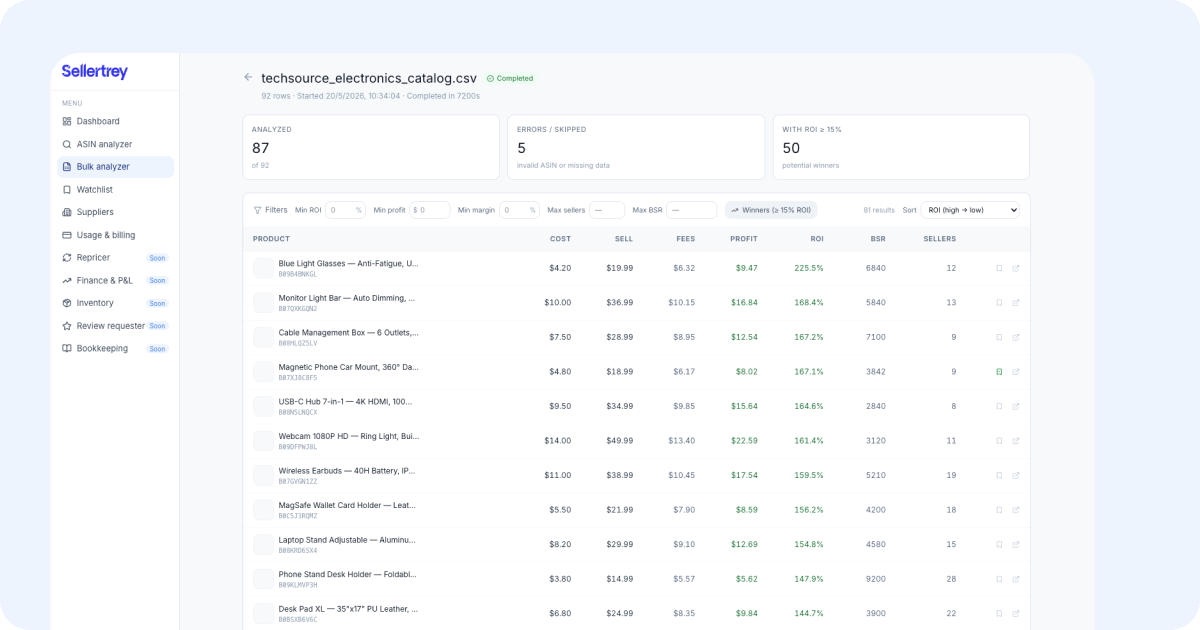Open Desk Pad XL external link icon
This screenshot has width=1200, height=630.
click(1016, 613)
